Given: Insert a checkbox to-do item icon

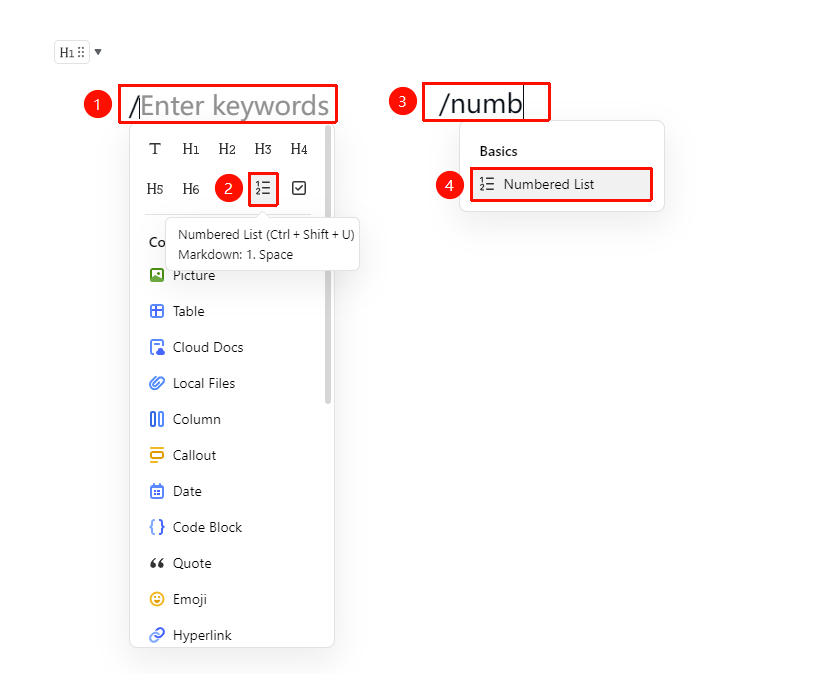Looking at the screenshot, I should (x=299, y=188).
